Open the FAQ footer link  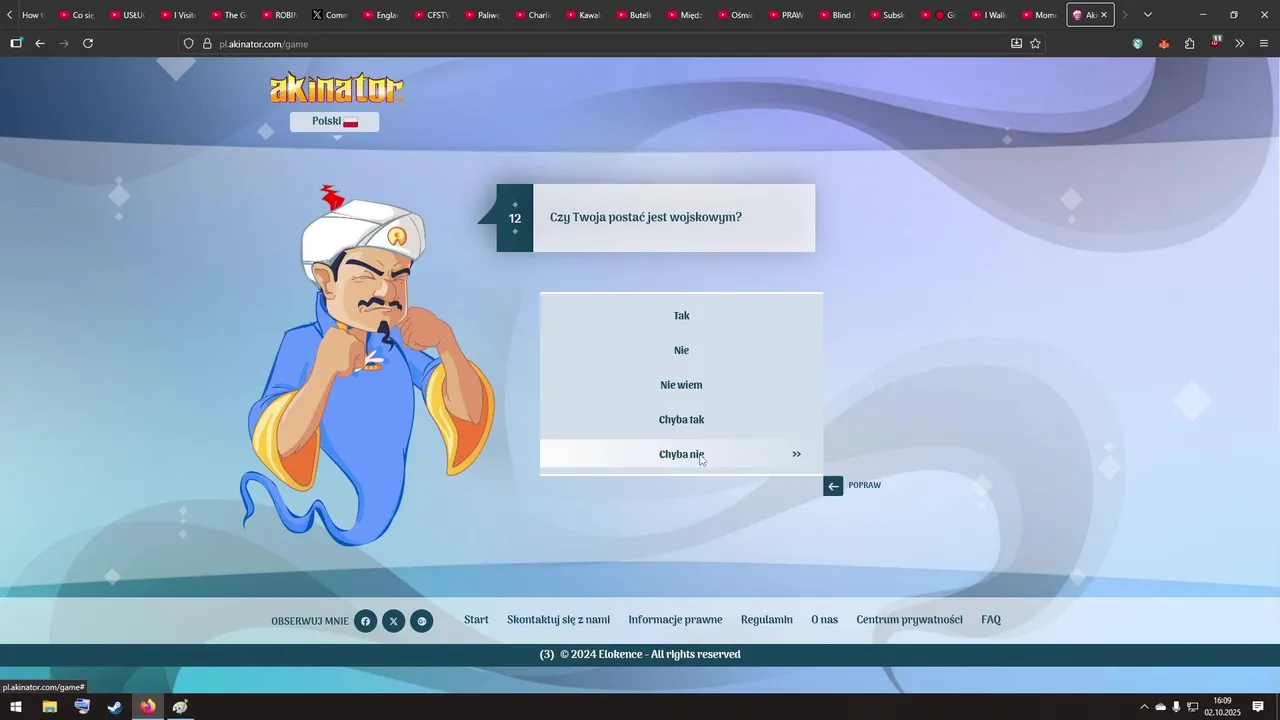[991, 620]
